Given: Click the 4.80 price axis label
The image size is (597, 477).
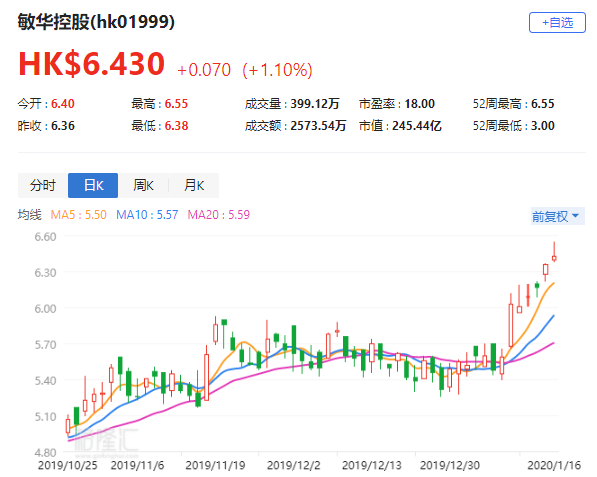Looking at the screenshot, I should 45,452.
